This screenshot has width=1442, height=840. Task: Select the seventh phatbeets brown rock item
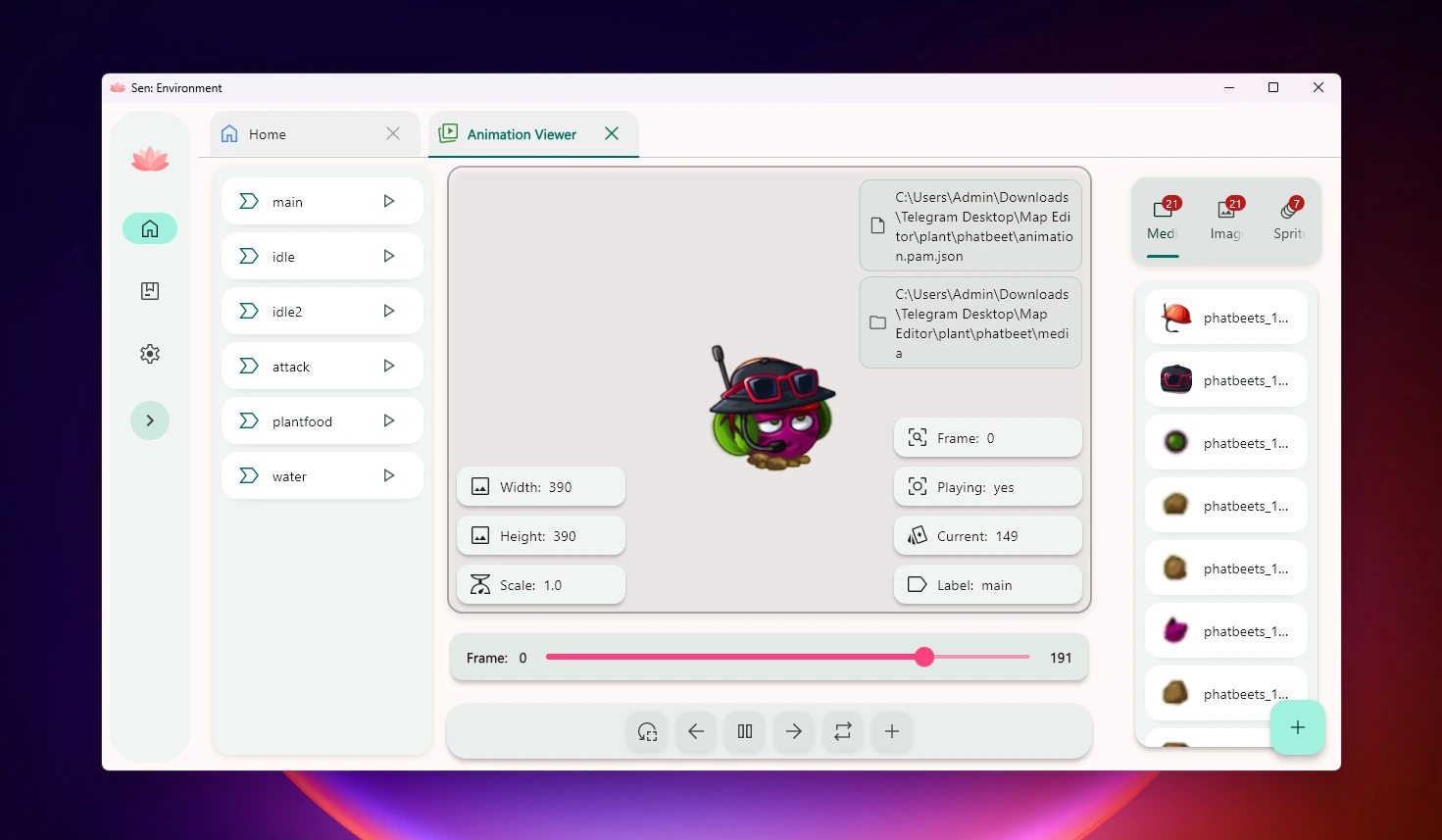click(1226, 693)
